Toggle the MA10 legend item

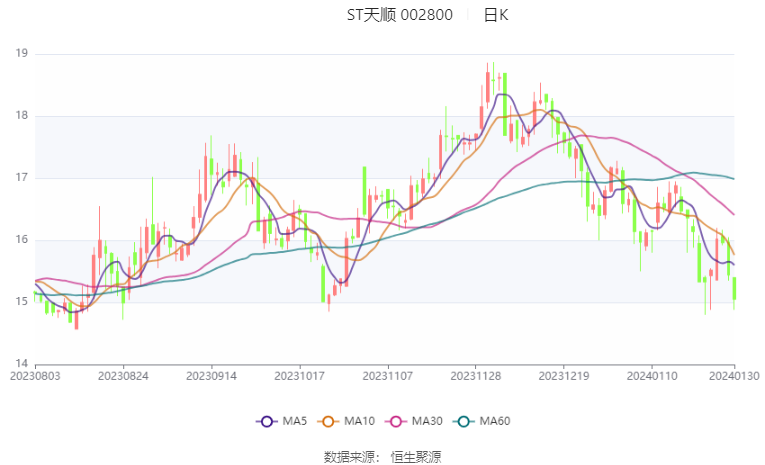[x=346, y=421]
